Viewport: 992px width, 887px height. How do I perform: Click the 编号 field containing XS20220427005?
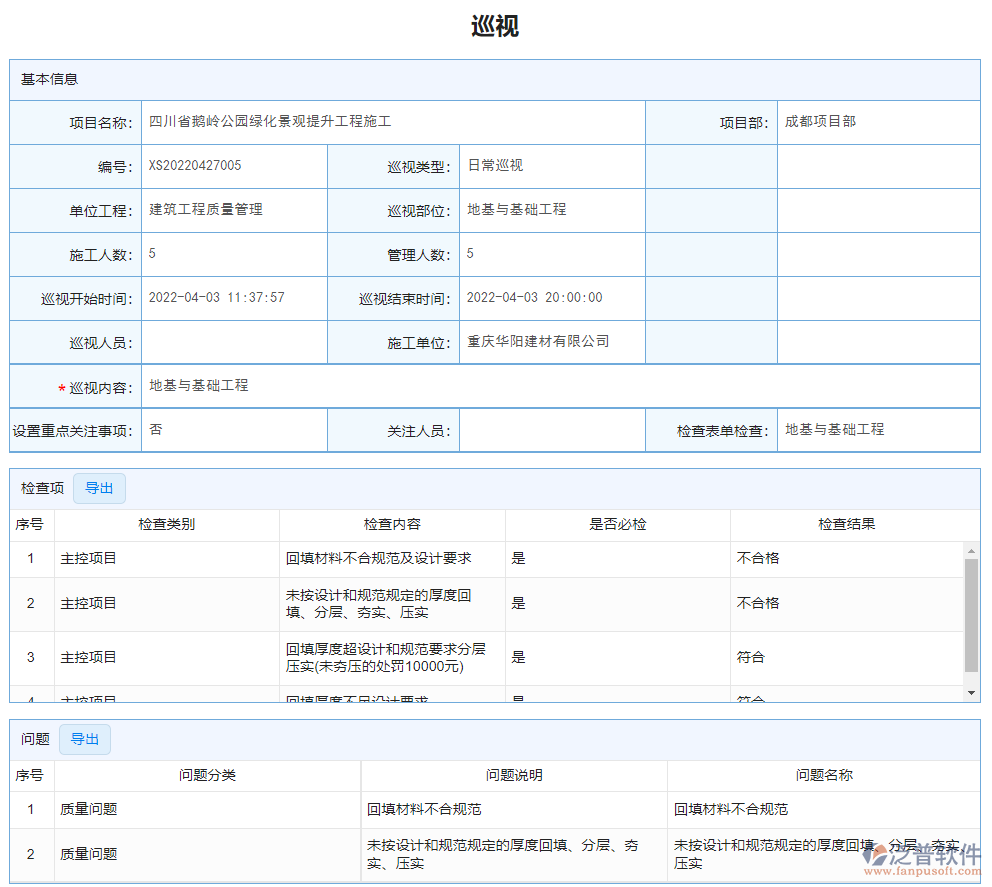click(x=196, y=166)
